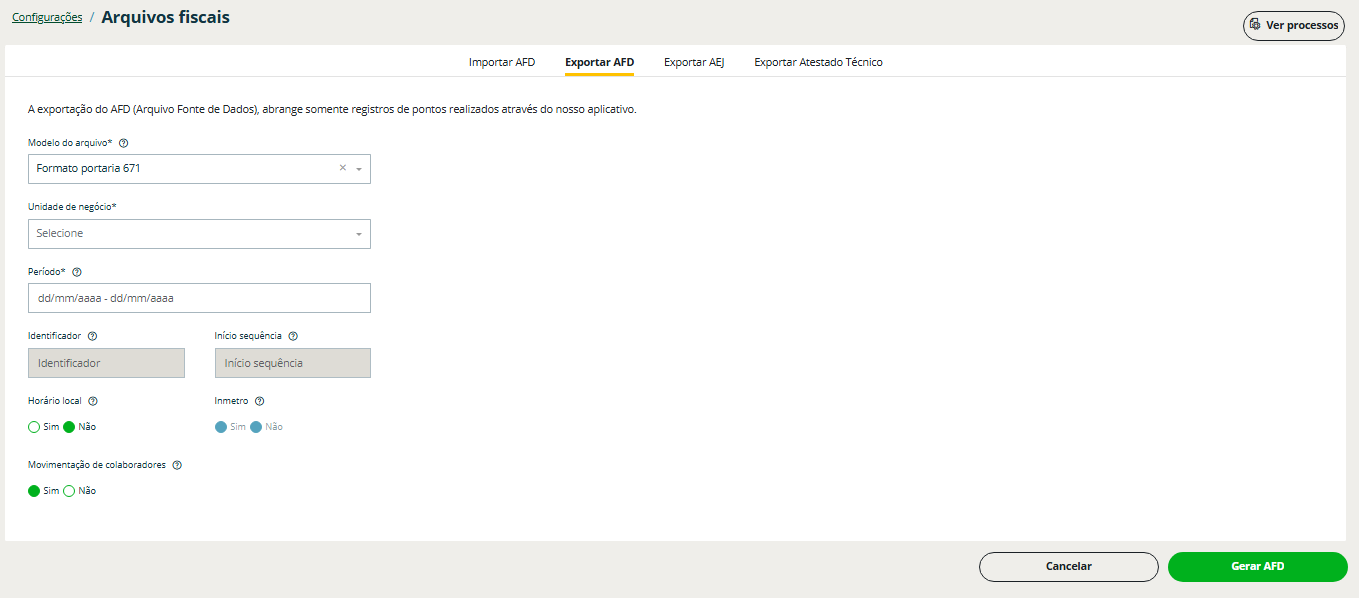Open the Exportar AEJ tab
Image resolution: width=1359 pixels, height=598 pixels.
694,62
